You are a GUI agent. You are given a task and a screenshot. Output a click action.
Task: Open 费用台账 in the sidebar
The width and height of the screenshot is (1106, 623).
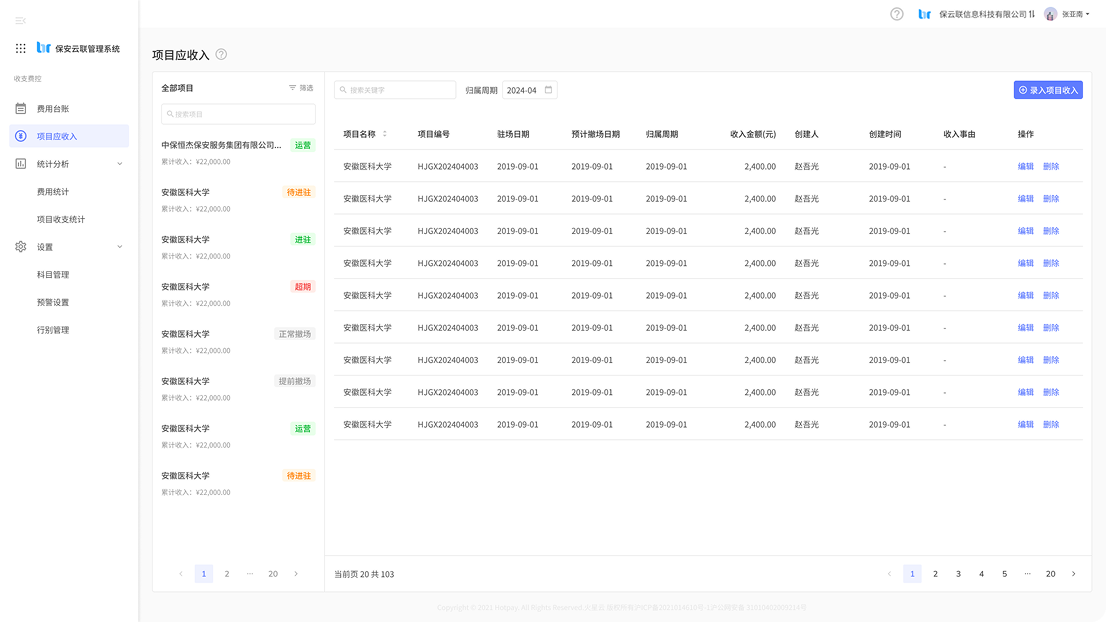pos(53,109)
